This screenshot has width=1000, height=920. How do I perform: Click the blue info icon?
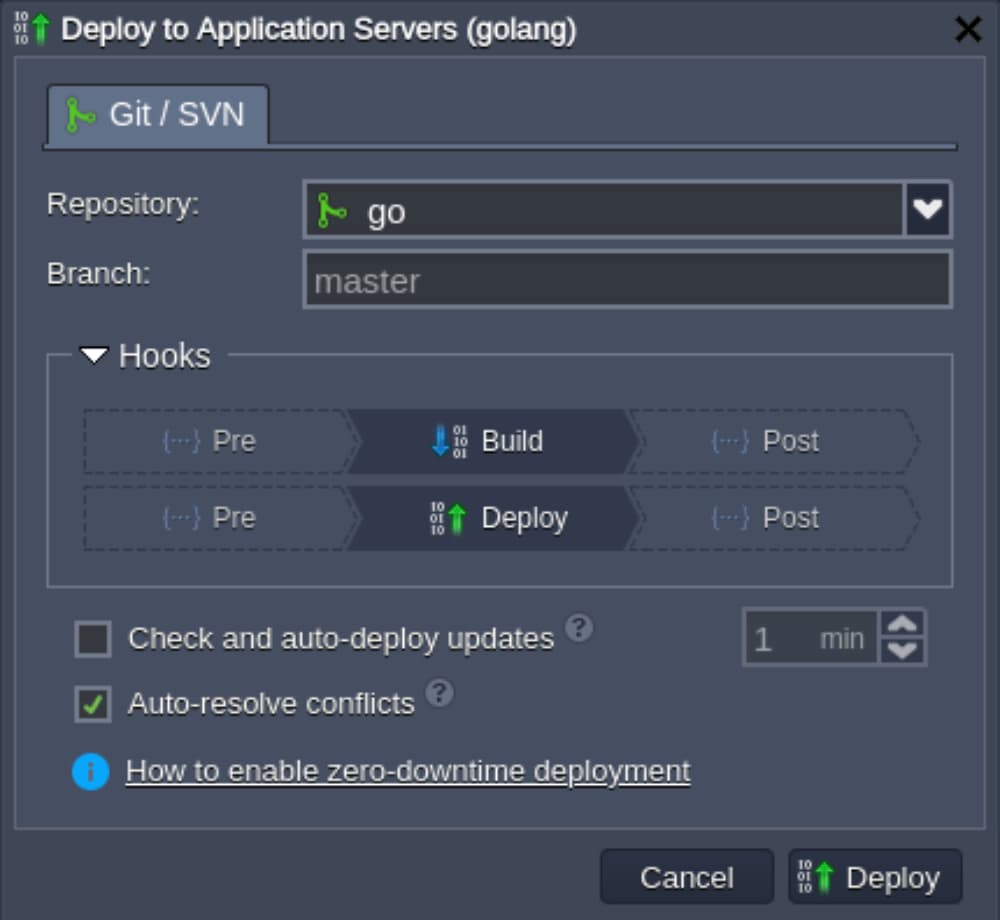[x=91, y=772]
